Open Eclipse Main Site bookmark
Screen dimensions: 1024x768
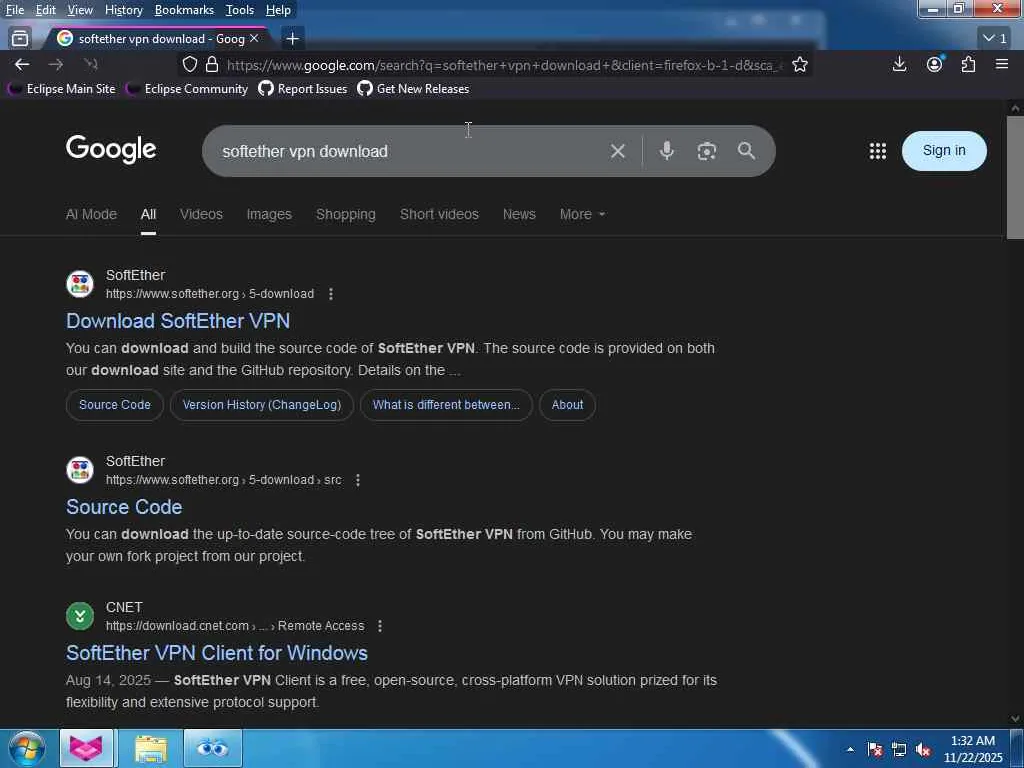coord(62,89)
